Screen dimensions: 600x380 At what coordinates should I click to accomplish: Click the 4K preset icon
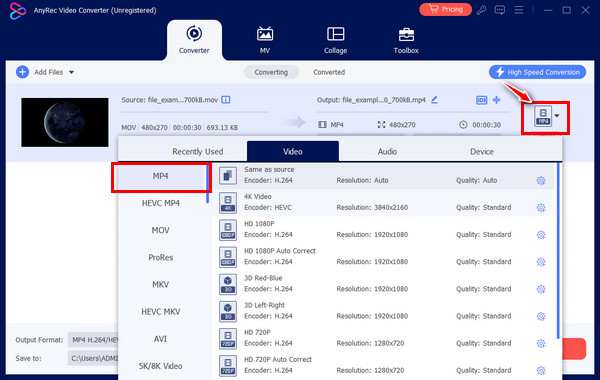pos(228,203)
